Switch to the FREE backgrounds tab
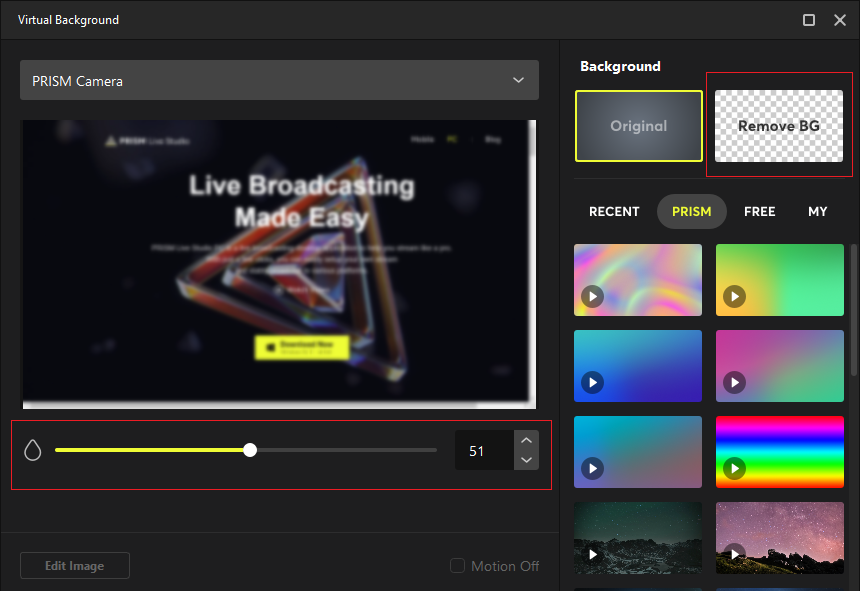860x591 pixels. (759, 211)
